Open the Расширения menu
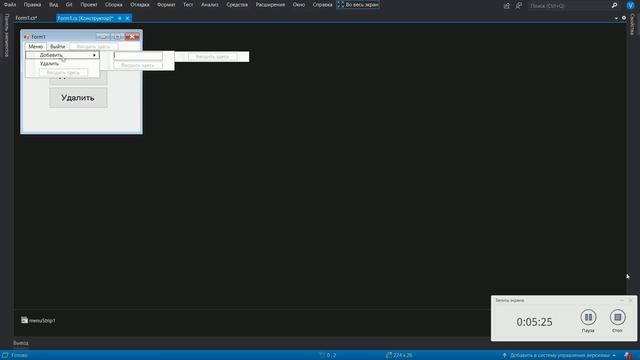Viewport: 640px width, 360px height. tap(270, 5)
